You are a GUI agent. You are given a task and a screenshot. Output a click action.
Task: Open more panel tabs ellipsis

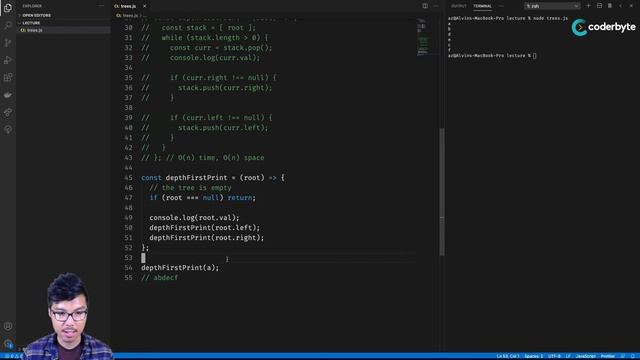501,6
